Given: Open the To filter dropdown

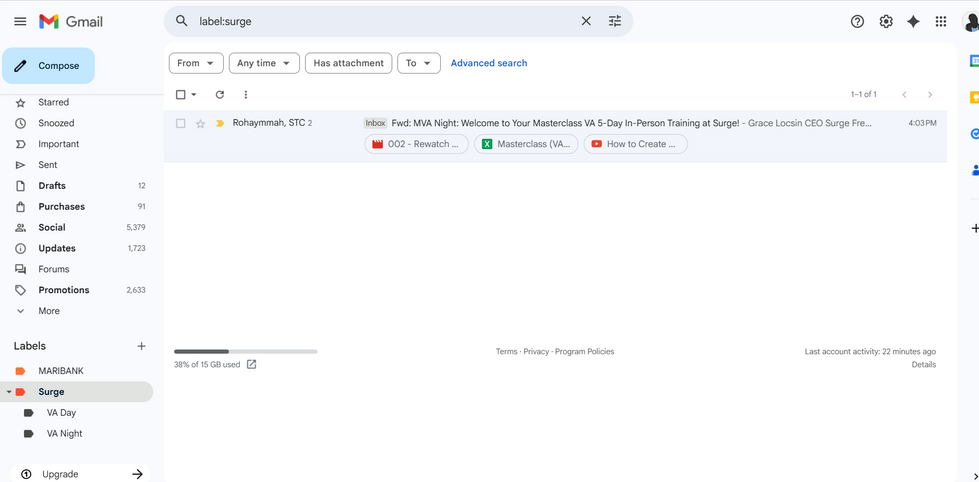Looking at the screenshot, I should coord(419,63).
